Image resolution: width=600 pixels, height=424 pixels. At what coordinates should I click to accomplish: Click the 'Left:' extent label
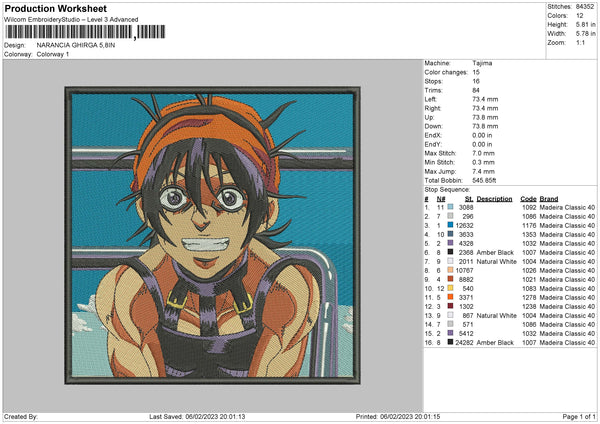tap(430, 99)
